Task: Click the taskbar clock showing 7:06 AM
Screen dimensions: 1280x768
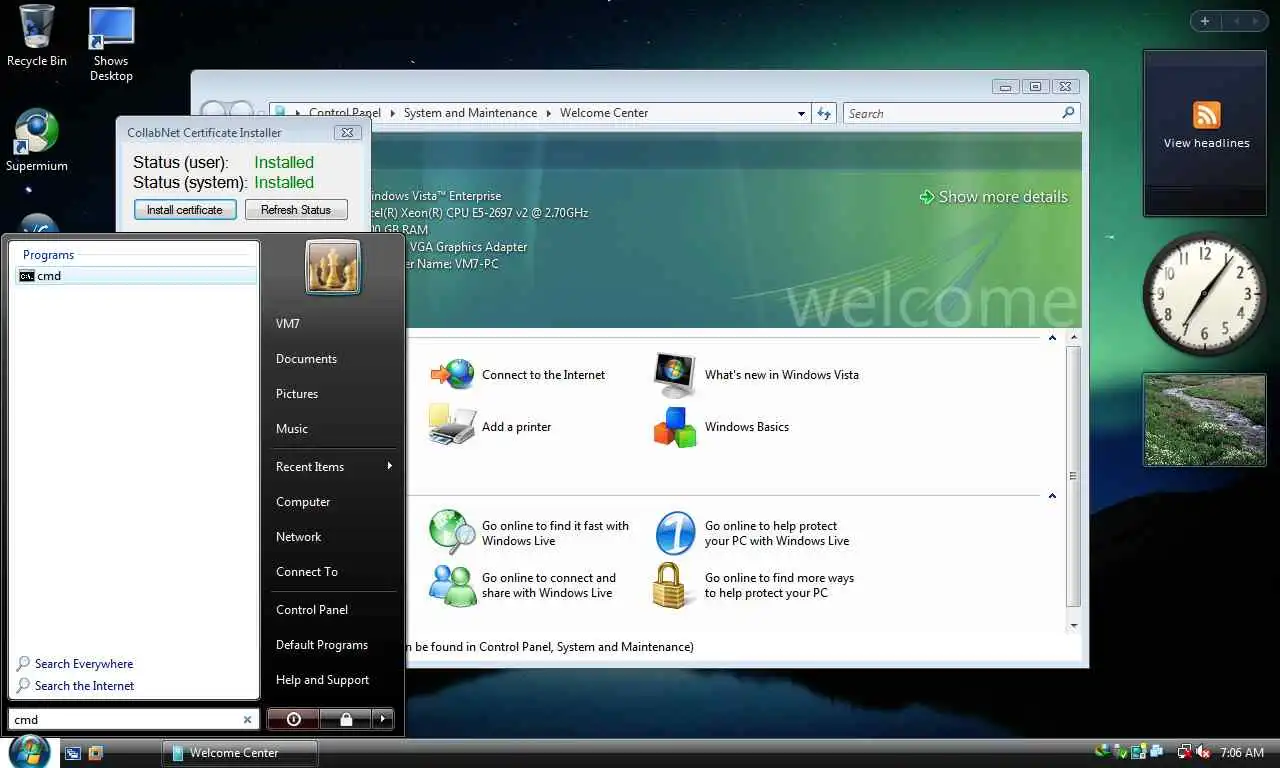Action: (x=1242, y=752)
